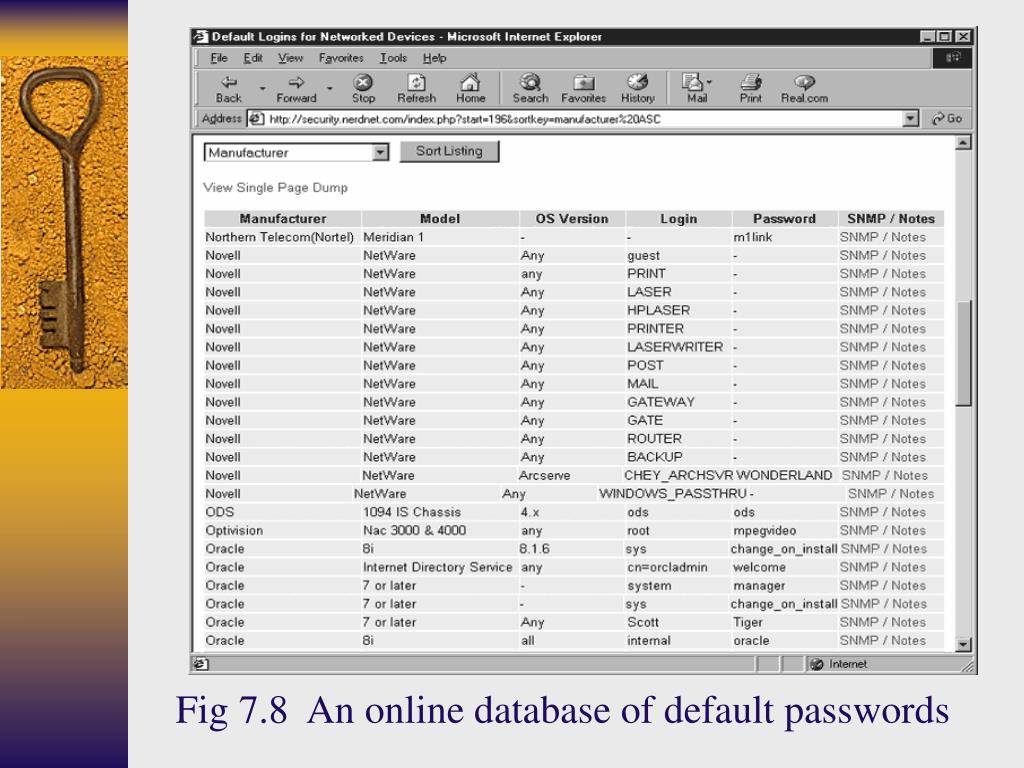The height and width of the screenshot is (768, 1024).
Task: Click the WINDOWS_PASSTHRU login cell
Action: click(x=673, y=494)
